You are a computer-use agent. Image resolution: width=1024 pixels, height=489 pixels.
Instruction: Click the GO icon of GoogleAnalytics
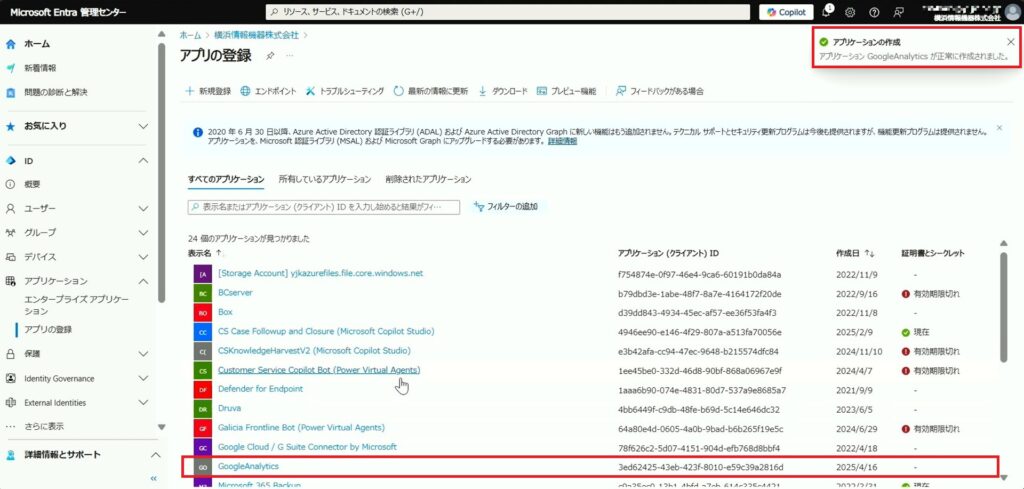pos(203,467)
